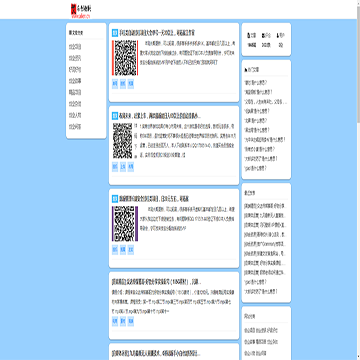Click the vertical page scrollbar
This screenshot has width=360, height=360.
pyautogui.click(x=358, y=180)
